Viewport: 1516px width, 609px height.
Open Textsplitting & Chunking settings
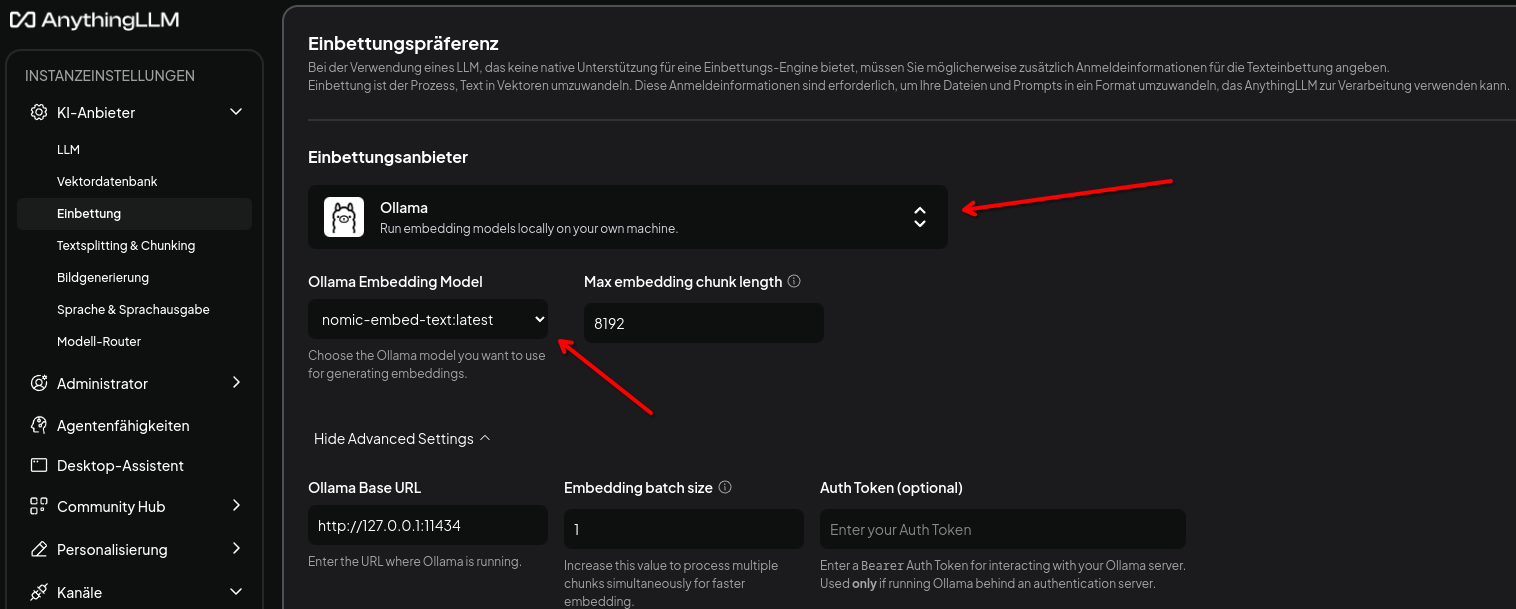point(126,245)
